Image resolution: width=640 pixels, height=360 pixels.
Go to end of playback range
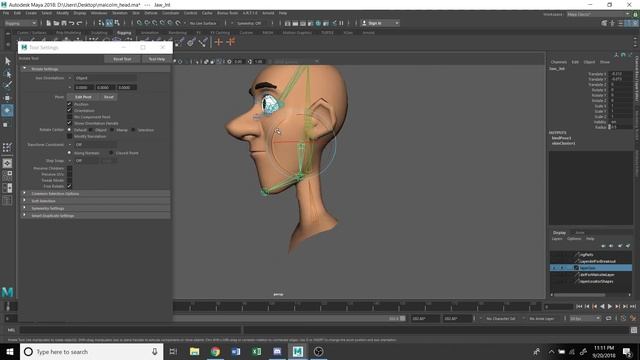pos(633,306)
